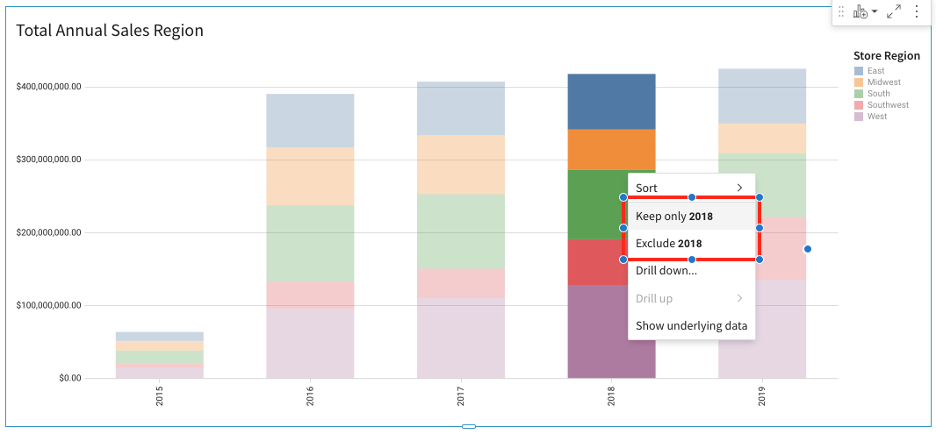Click the Southwest legend label
Screen dimensions: 936x434
[888, 105]
